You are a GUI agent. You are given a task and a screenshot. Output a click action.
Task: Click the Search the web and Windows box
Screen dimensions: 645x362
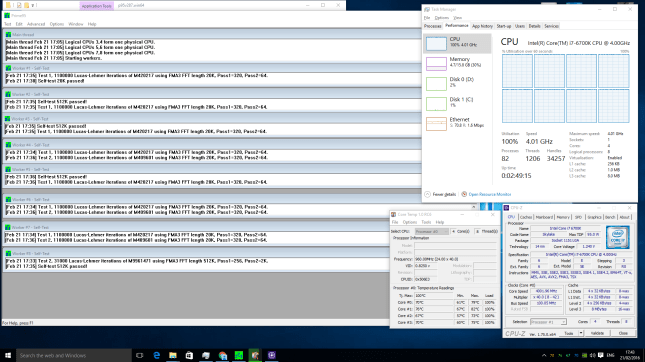pyautogui.click(x=73, y=355)
